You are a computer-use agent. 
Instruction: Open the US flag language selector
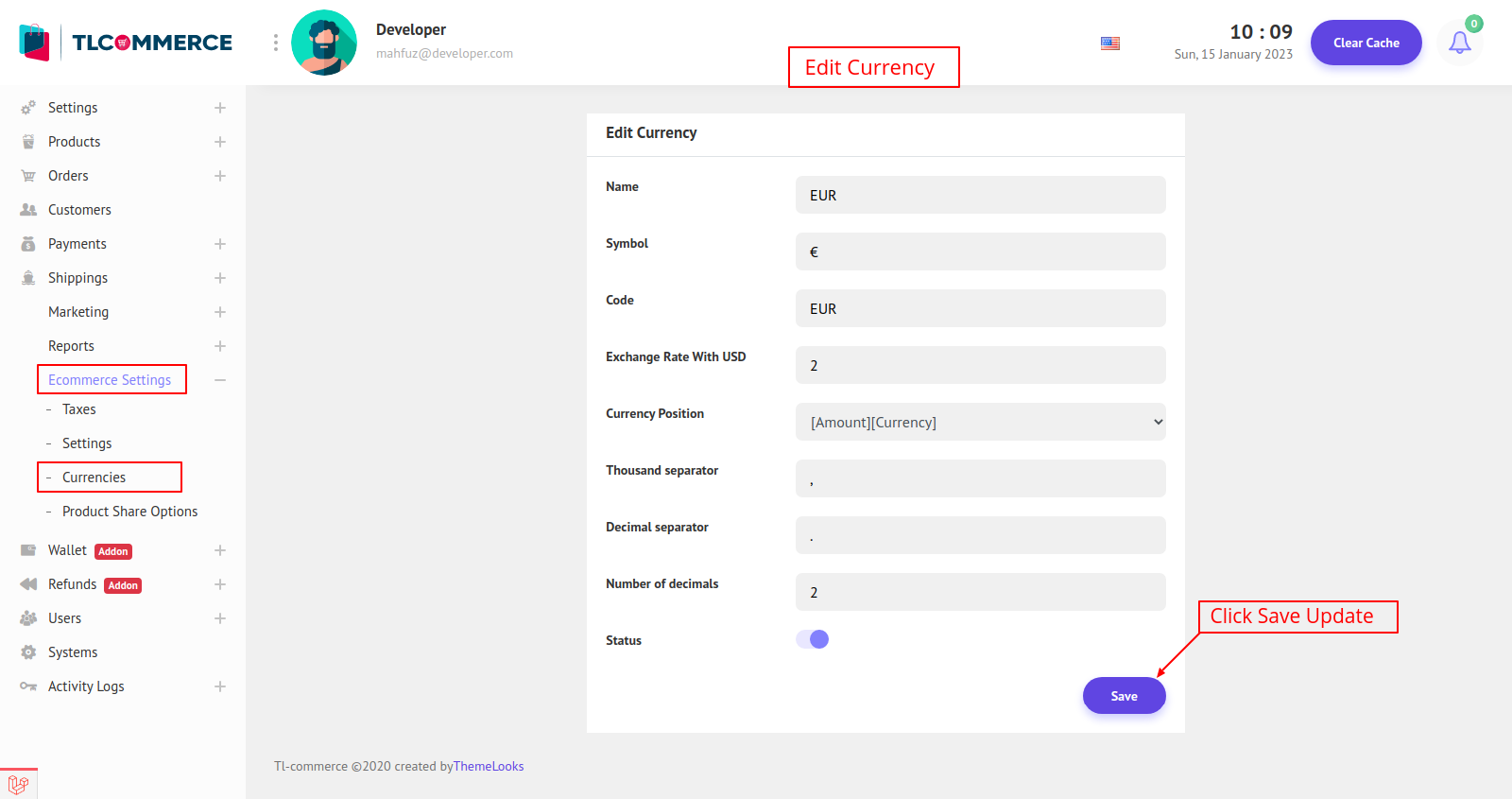pos(1110,43)
